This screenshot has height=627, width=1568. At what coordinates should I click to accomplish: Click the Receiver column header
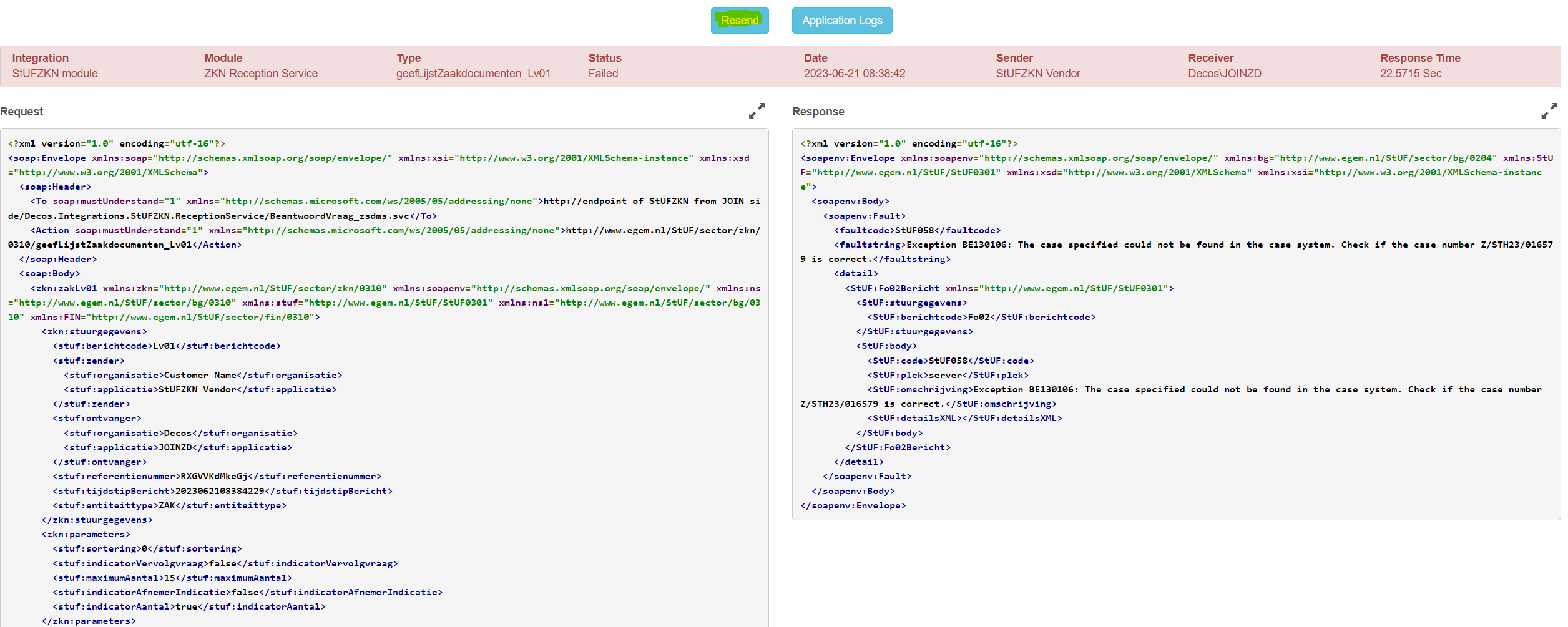point(1210,58)
